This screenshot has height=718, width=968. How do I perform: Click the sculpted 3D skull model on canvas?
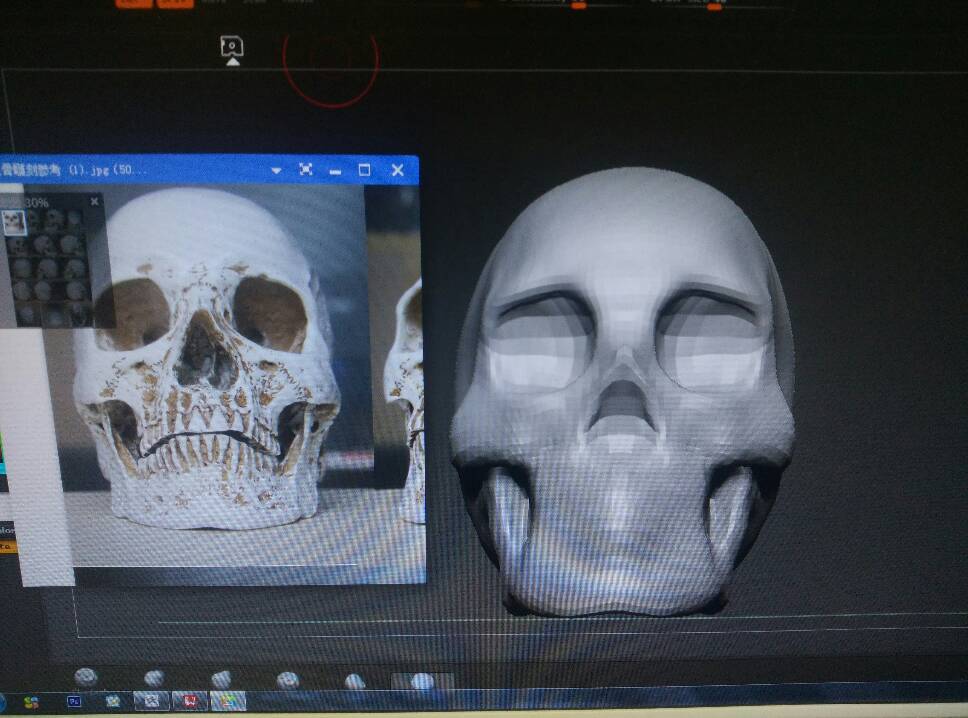click(622, 392)
